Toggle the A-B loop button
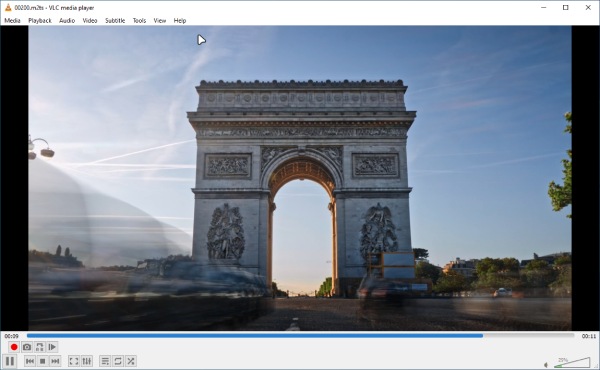 (40, 347)
